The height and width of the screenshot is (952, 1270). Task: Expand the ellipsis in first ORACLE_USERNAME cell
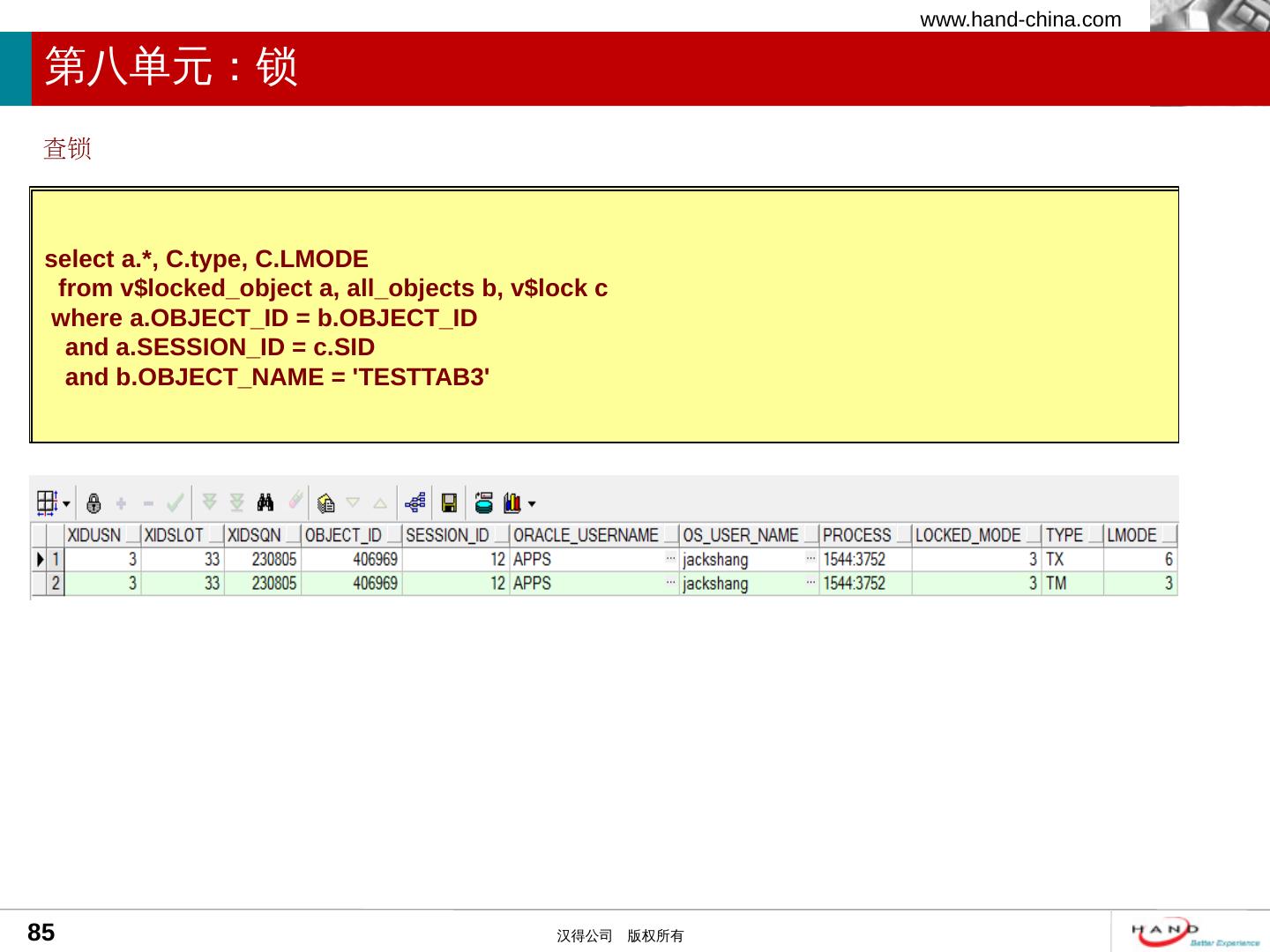[x=670, y=558]
